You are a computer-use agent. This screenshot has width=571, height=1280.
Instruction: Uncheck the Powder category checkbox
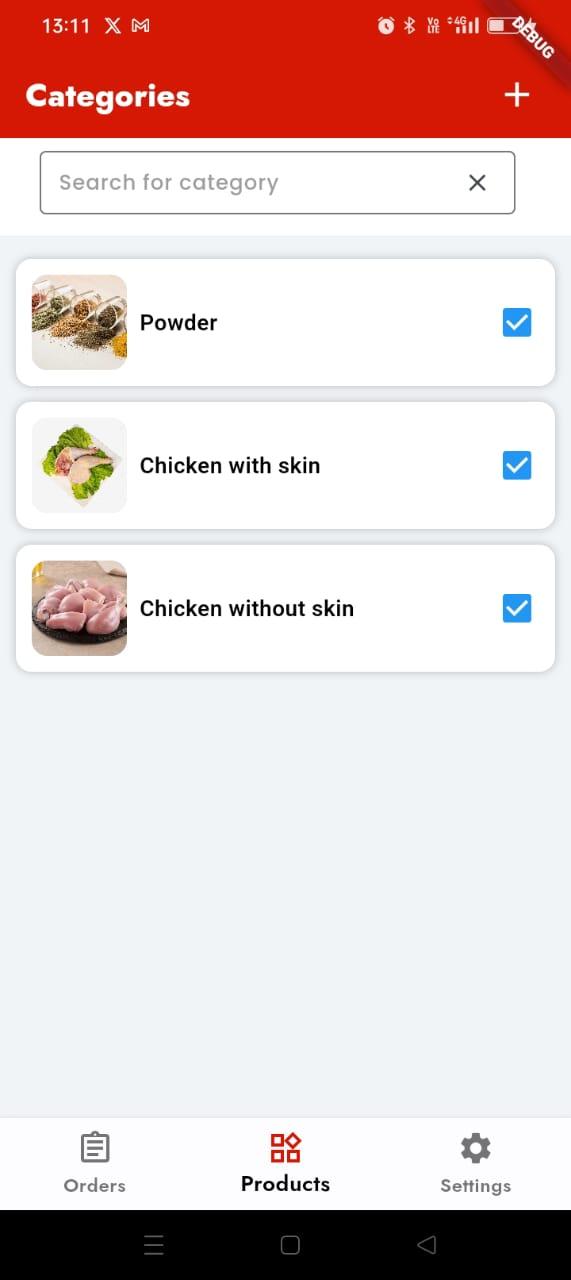[x=517, y=322]
